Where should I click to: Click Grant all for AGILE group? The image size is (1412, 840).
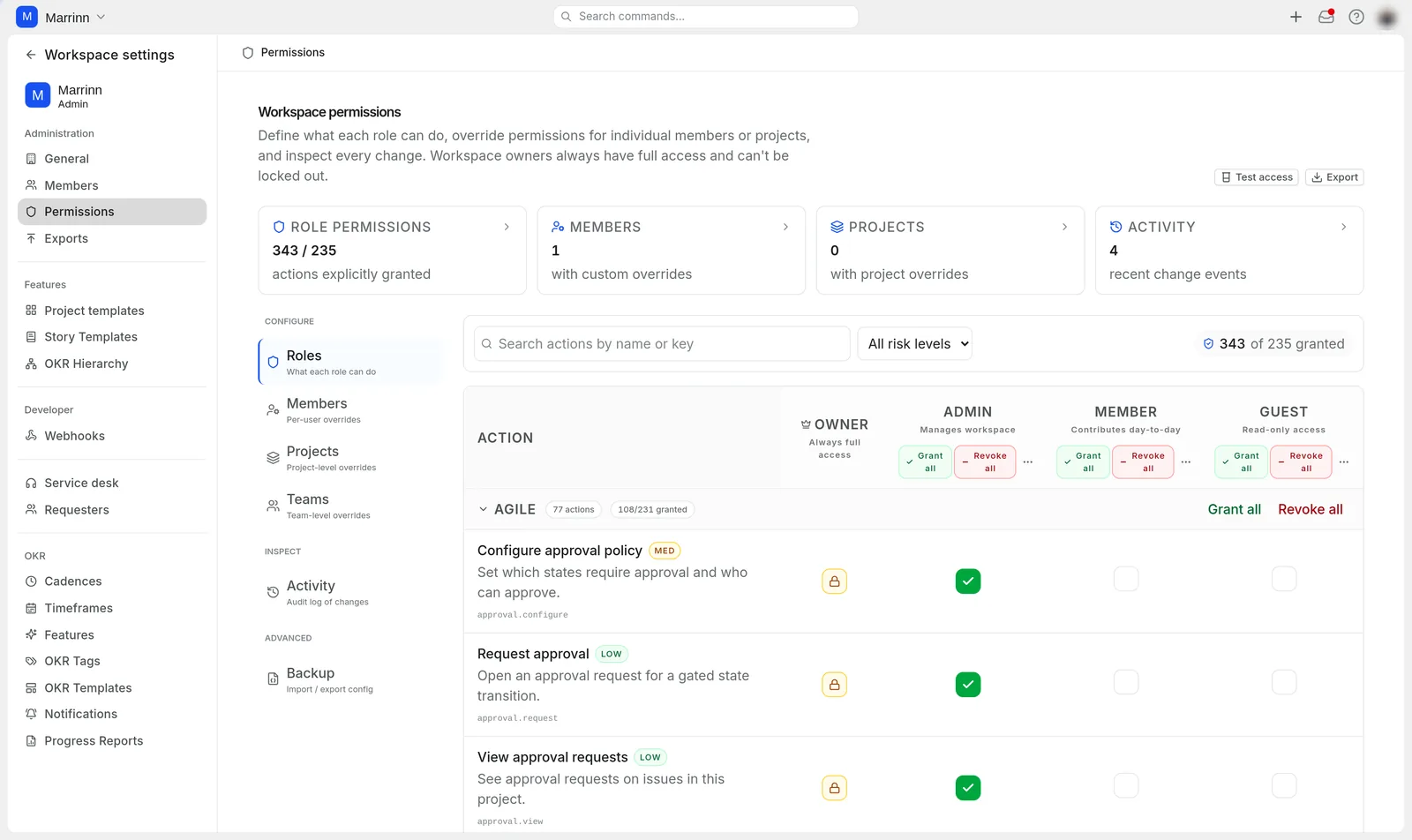pos(1234,510)
